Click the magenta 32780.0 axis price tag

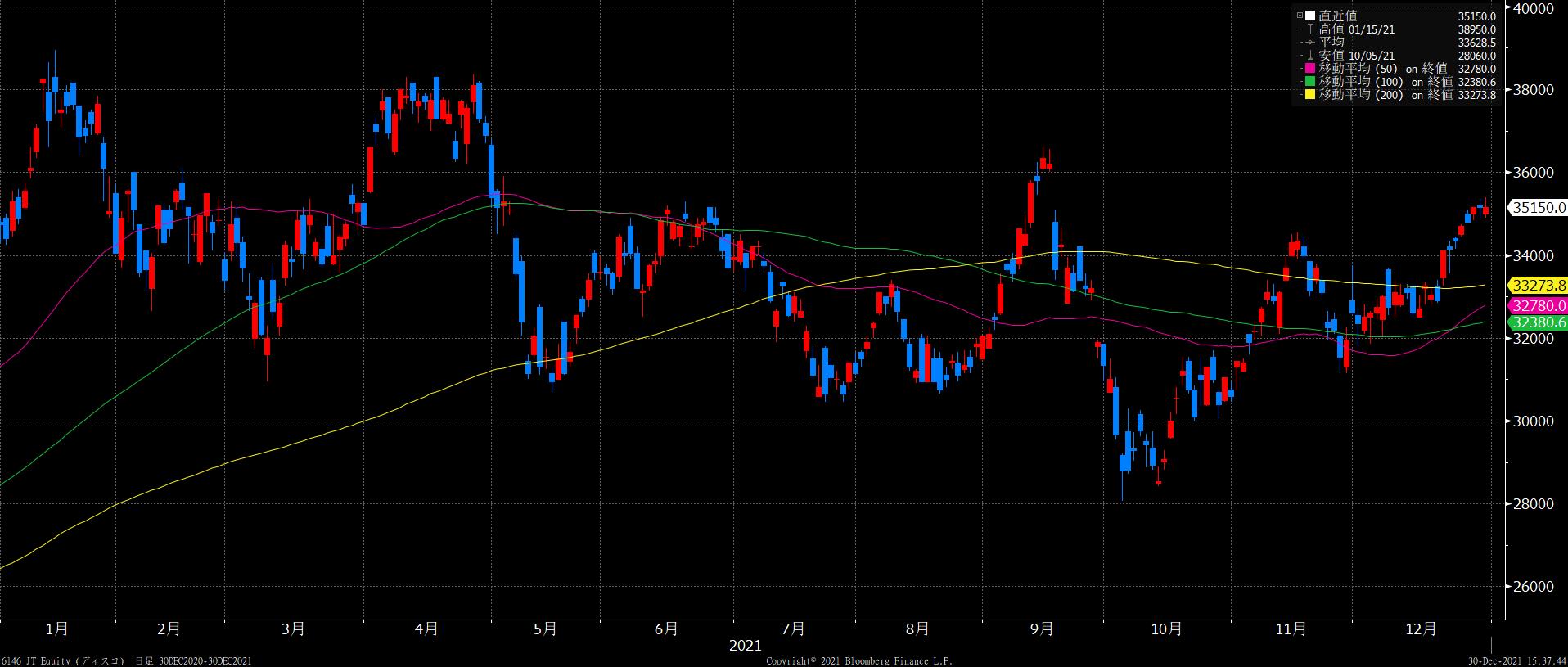[x=1538, y=305]
